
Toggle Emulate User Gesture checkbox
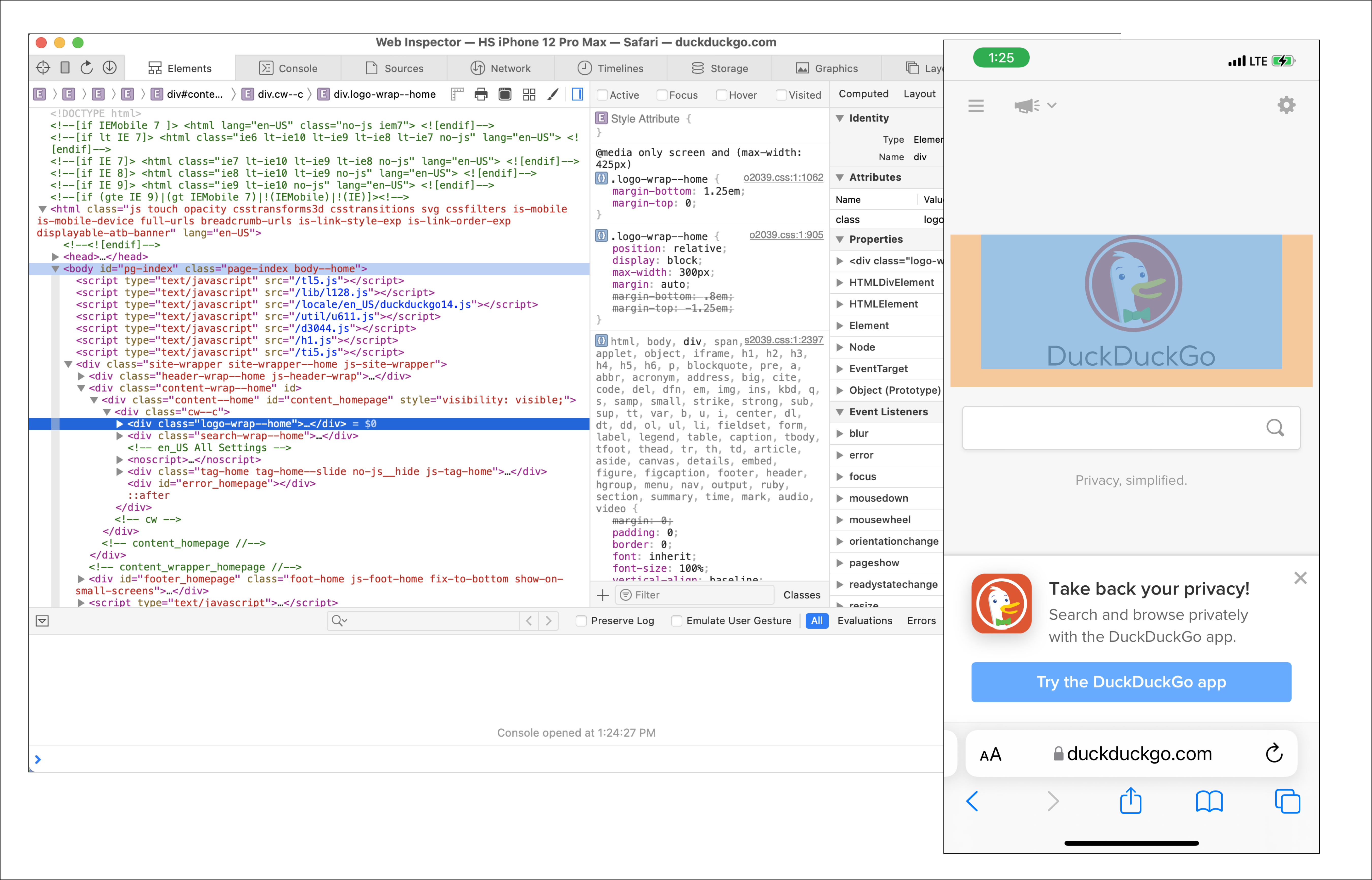677,621
